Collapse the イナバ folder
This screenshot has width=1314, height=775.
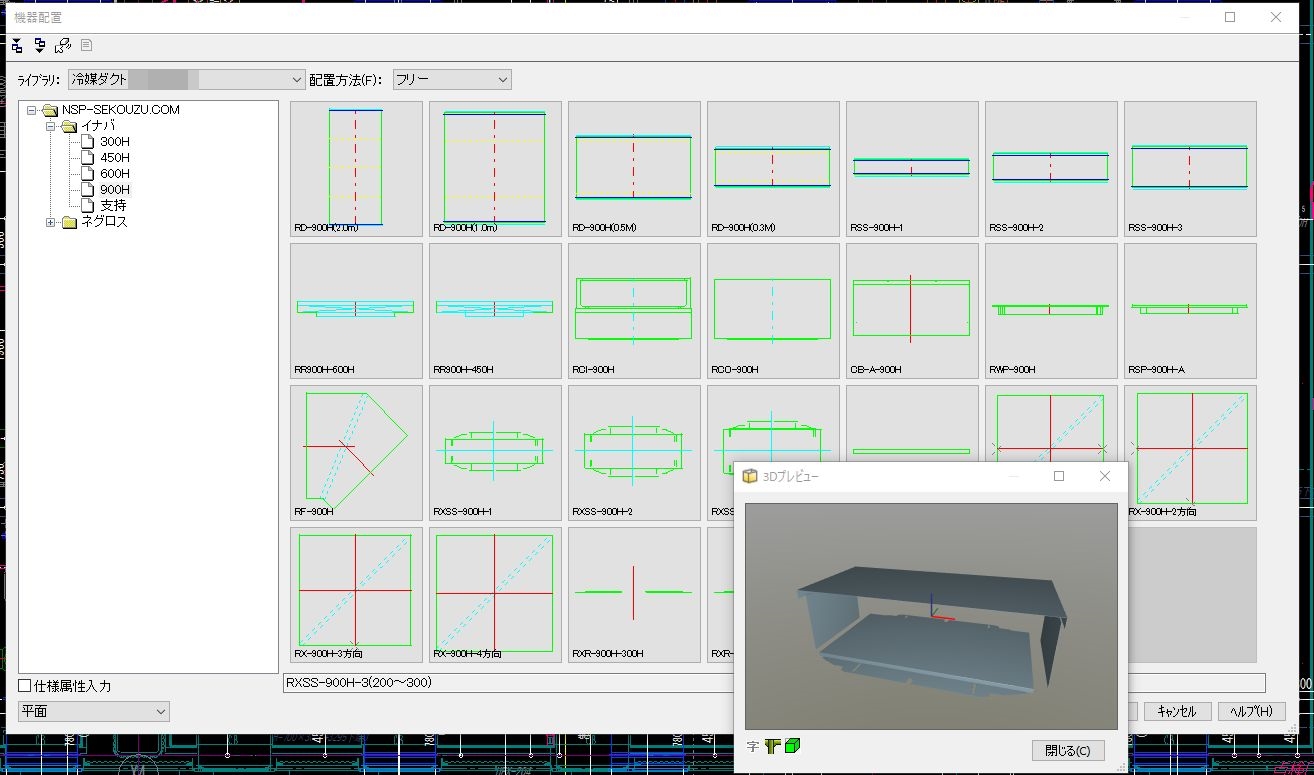coord(51,126)
